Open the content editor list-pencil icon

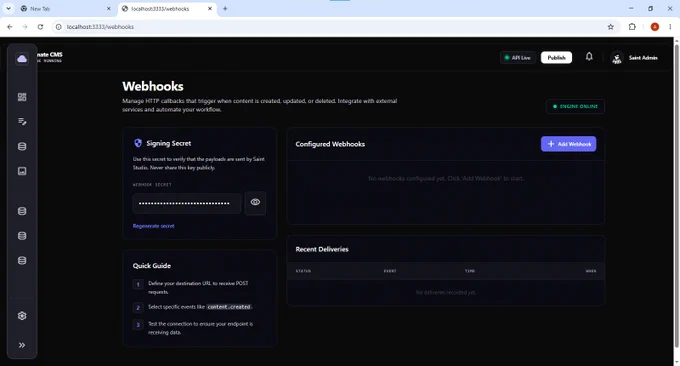coord(22,121)
